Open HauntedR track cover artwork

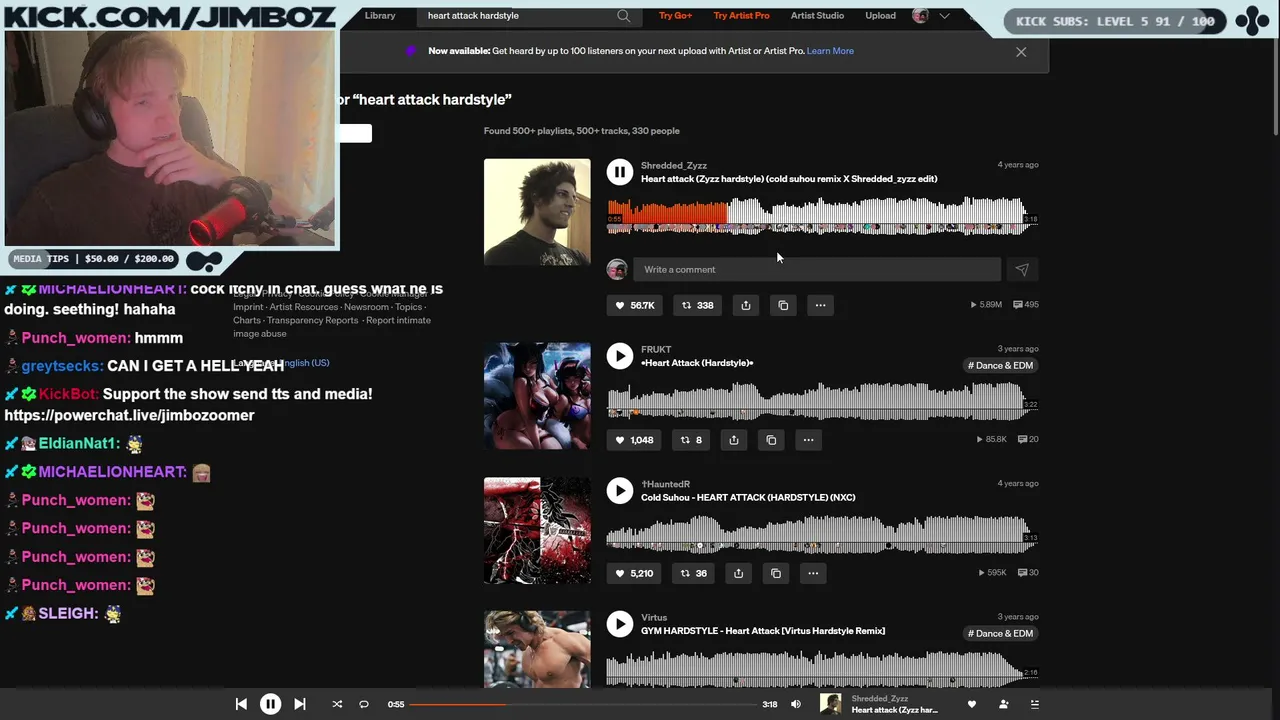tap(537, 530)
